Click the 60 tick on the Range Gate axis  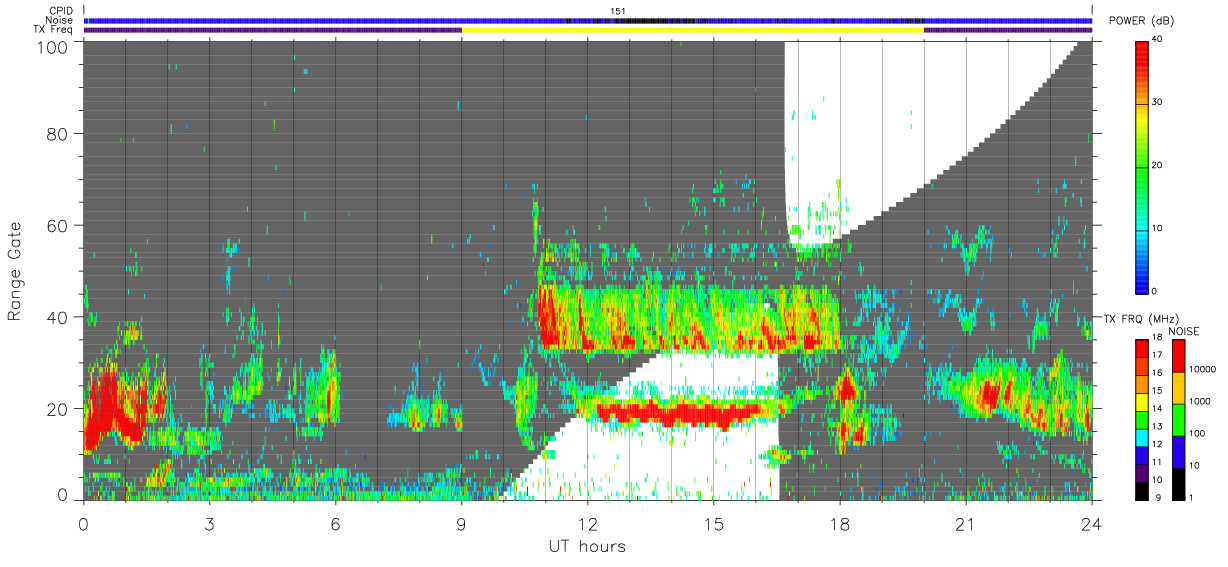(59, 225)
